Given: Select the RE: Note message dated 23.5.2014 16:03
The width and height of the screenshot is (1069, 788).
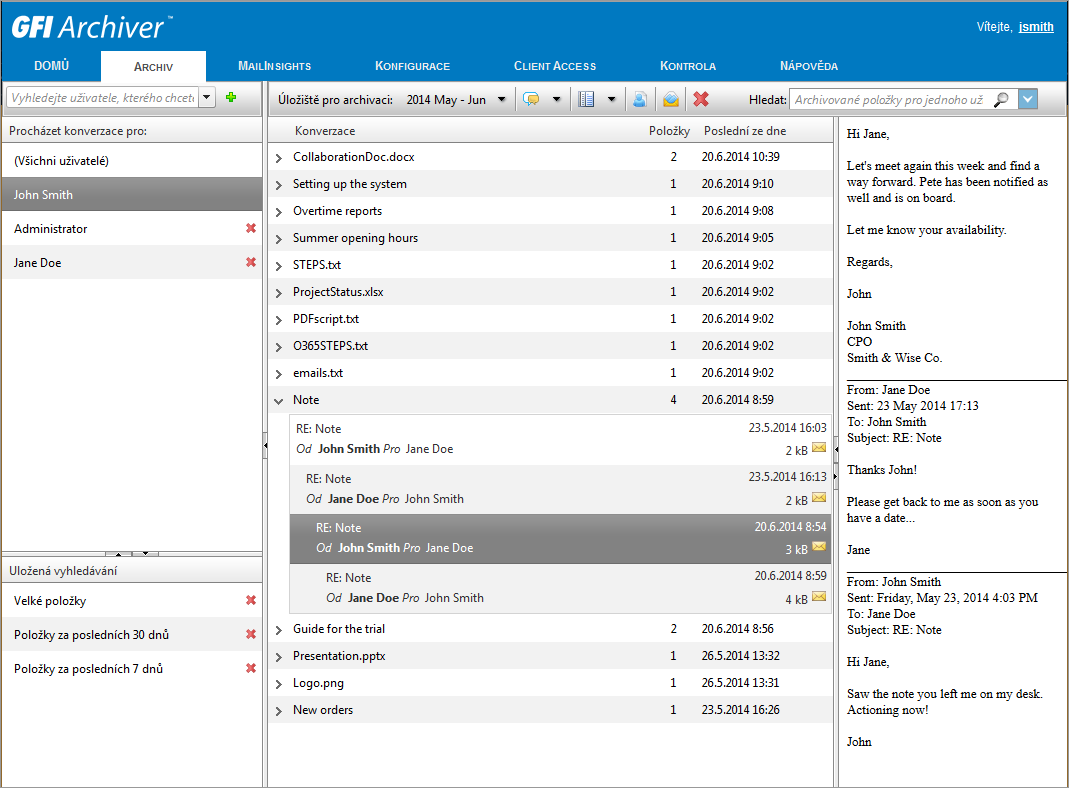Looking at the screenshot, I should pos(560,439).
